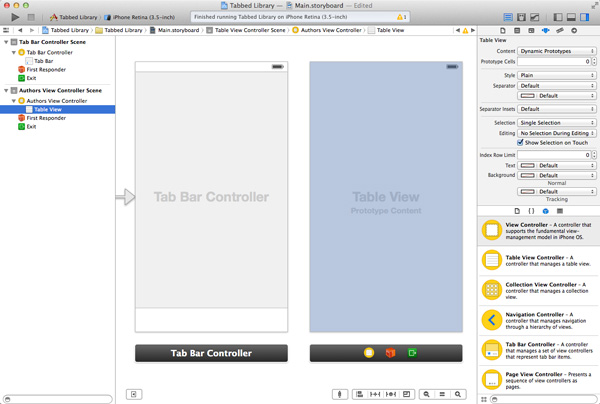Screen dimensions: 600x404
Task: Open the Separator color picker
Action: point(557,96)
